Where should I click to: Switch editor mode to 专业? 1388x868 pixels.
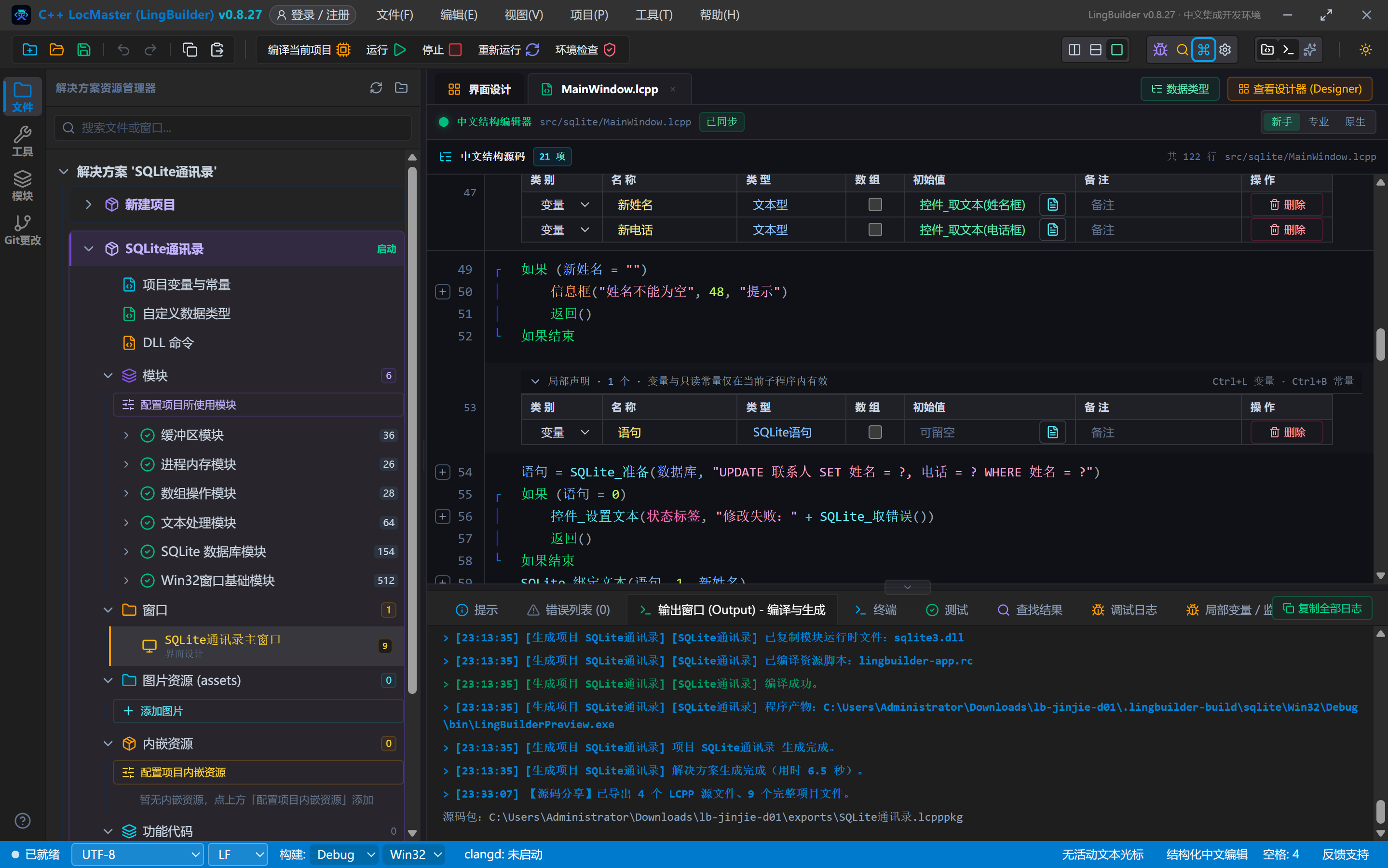[1319, 122]
